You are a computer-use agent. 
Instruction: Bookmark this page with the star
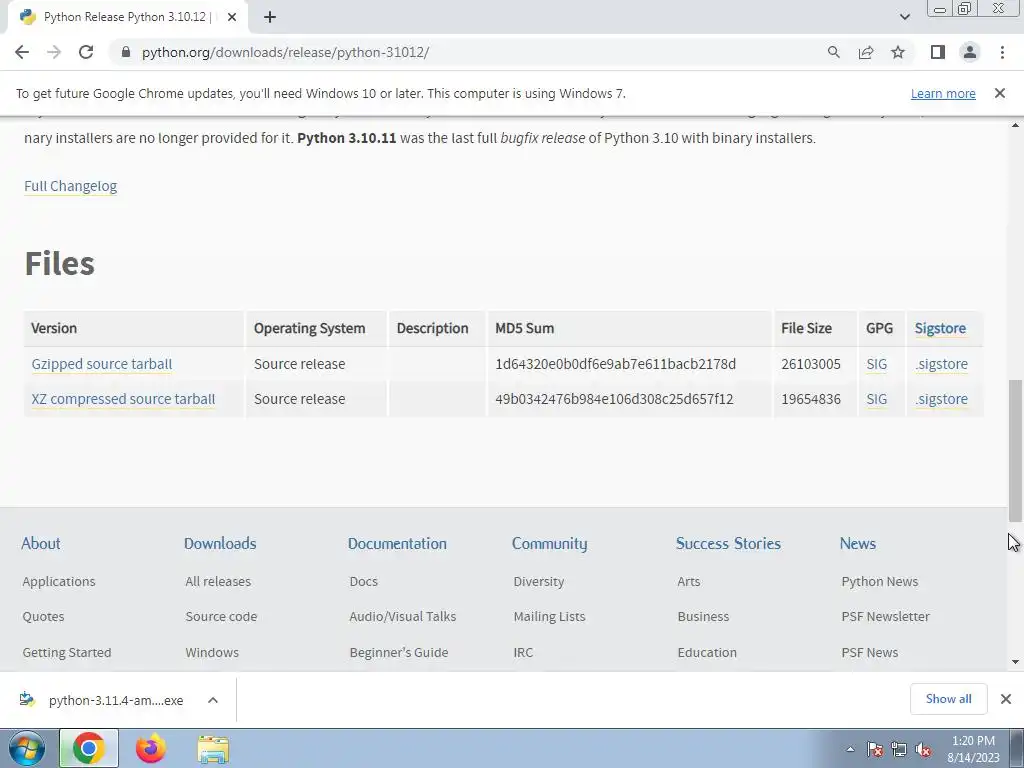tap(898, 52)
